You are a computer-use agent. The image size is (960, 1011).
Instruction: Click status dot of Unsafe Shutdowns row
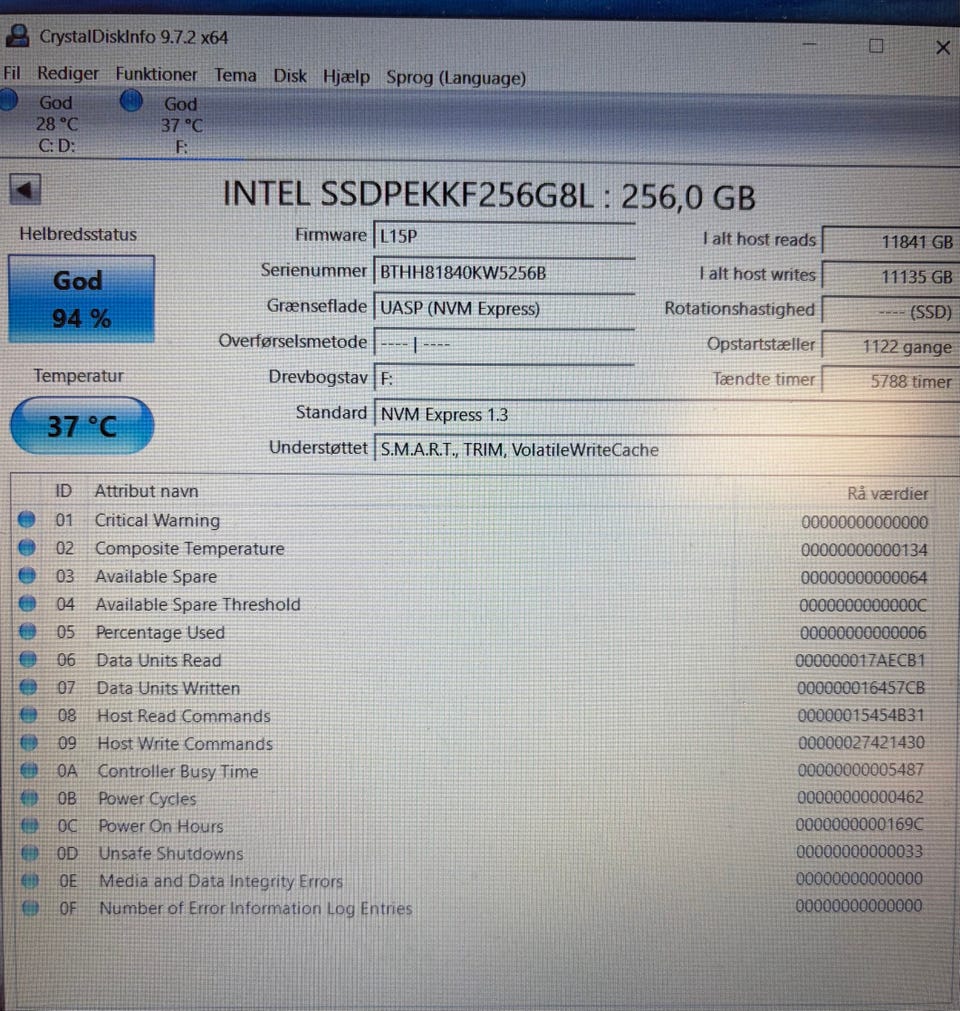point(30,853)
